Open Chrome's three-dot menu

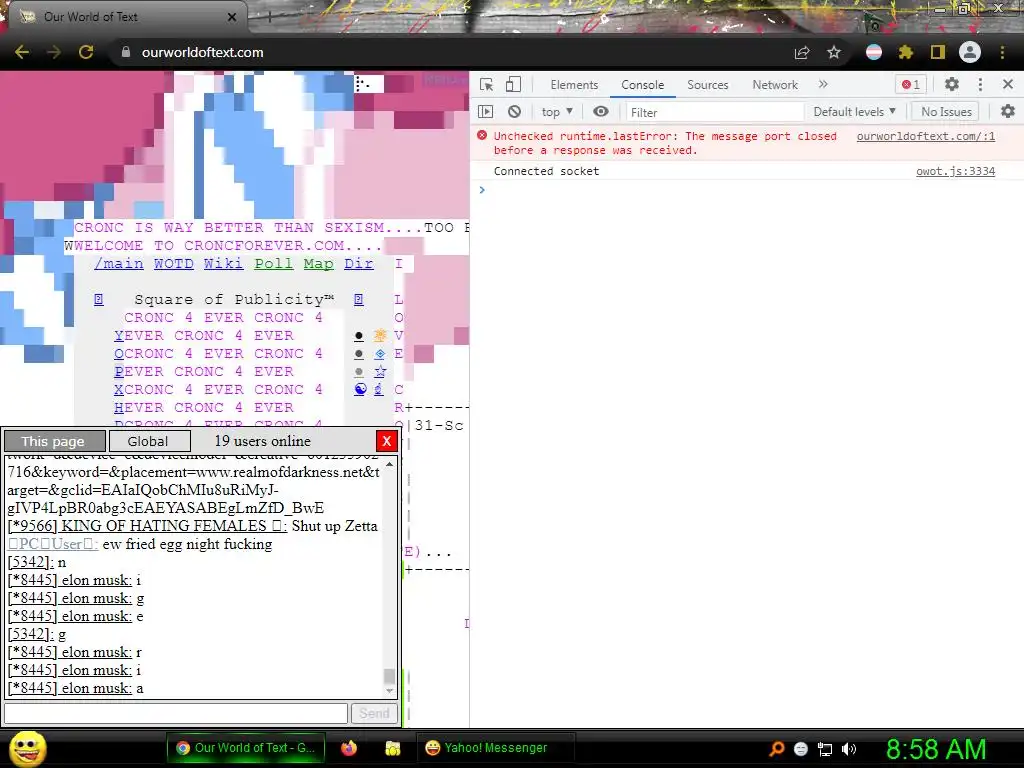point(1002,52)
